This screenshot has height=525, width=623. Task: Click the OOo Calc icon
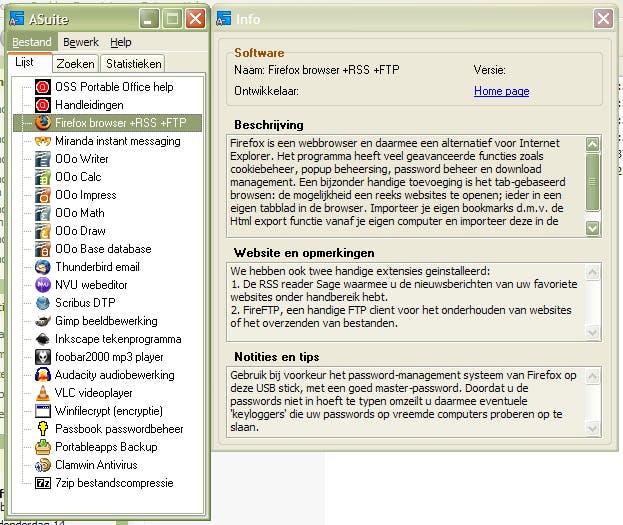click(43, 177)
